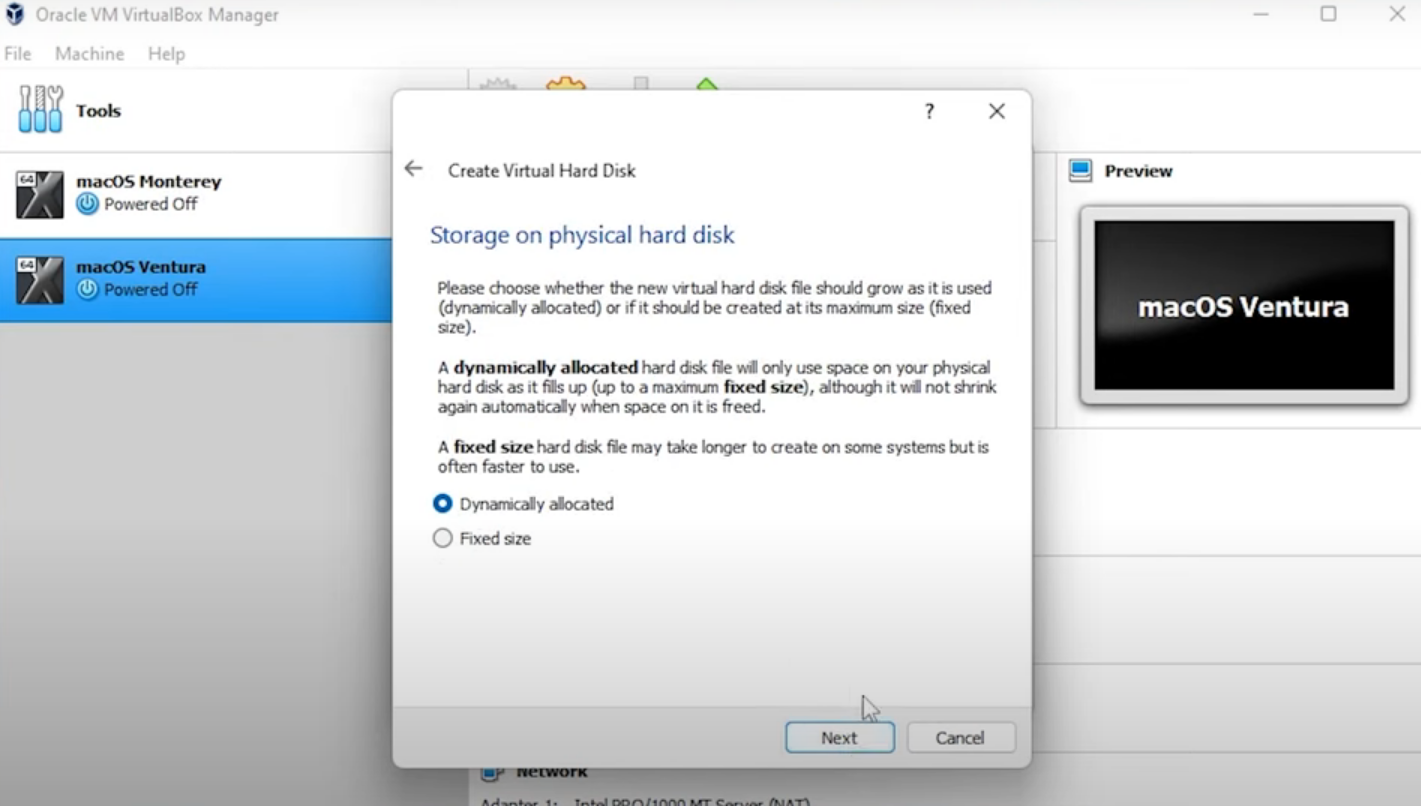Click the macOS Monterey VM icon
This screenshot has width=1421, height=806.
tap(40, 195)
